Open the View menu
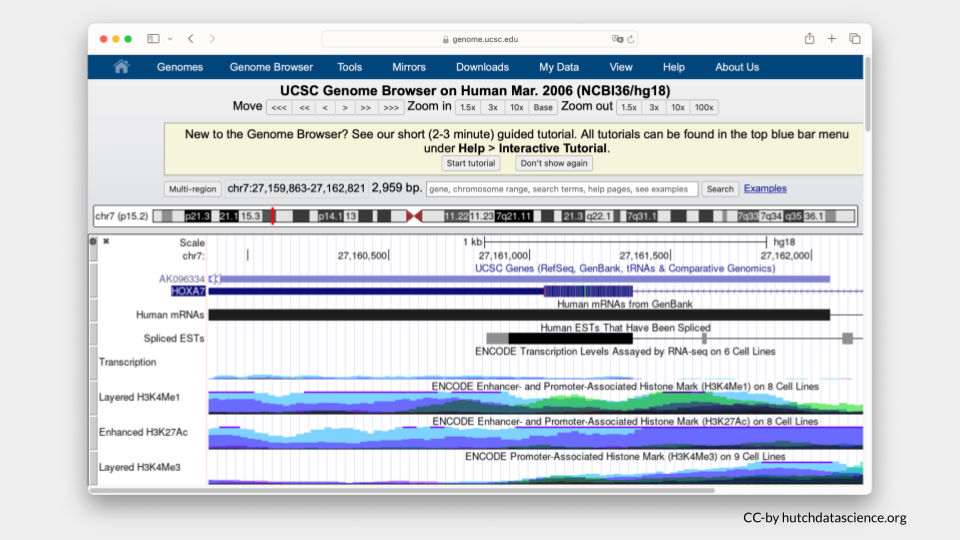 (x=621, y=67)
